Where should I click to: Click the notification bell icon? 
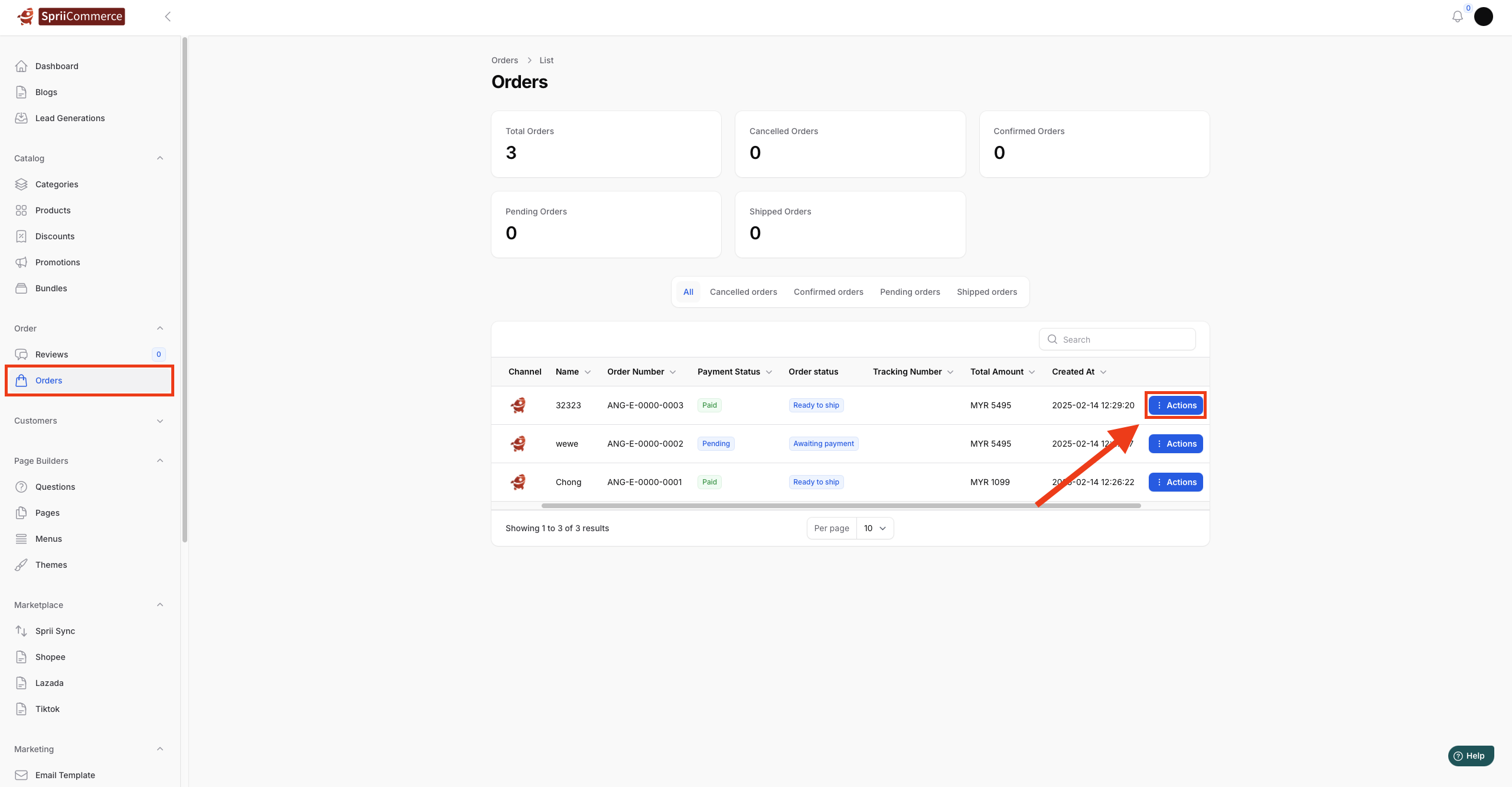1457,17
